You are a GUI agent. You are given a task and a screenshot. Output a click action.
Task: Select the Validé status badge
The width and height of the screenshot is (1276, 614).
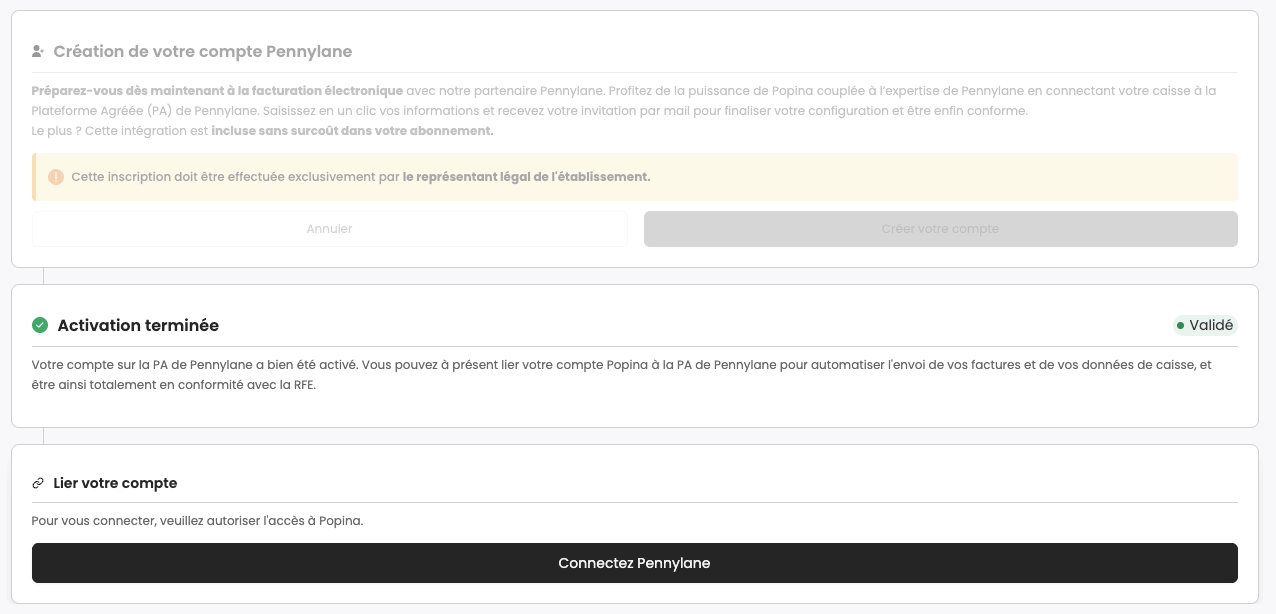coord(1205,325)
